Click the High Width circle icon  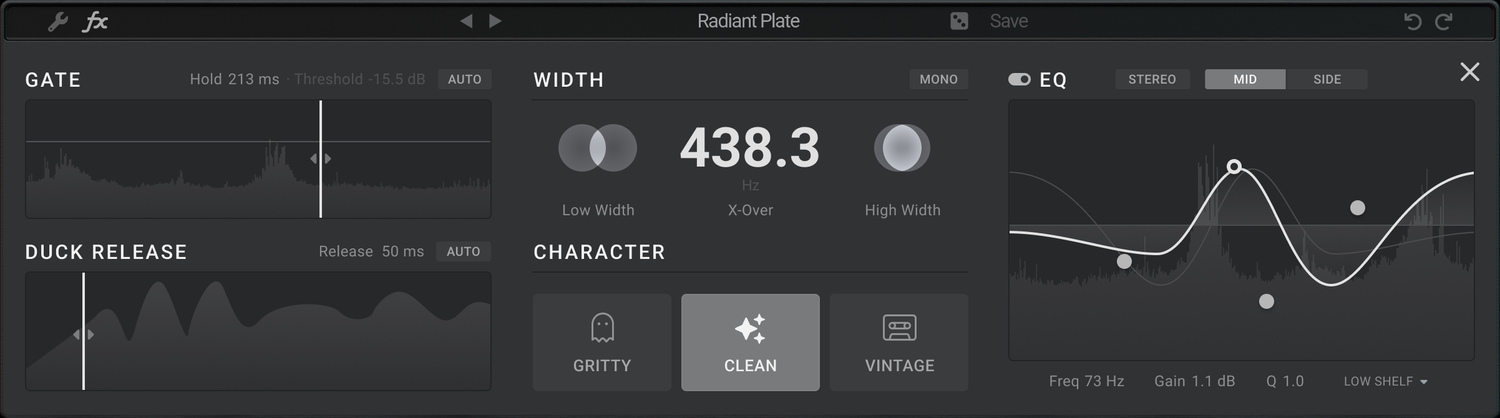point(902,148)
